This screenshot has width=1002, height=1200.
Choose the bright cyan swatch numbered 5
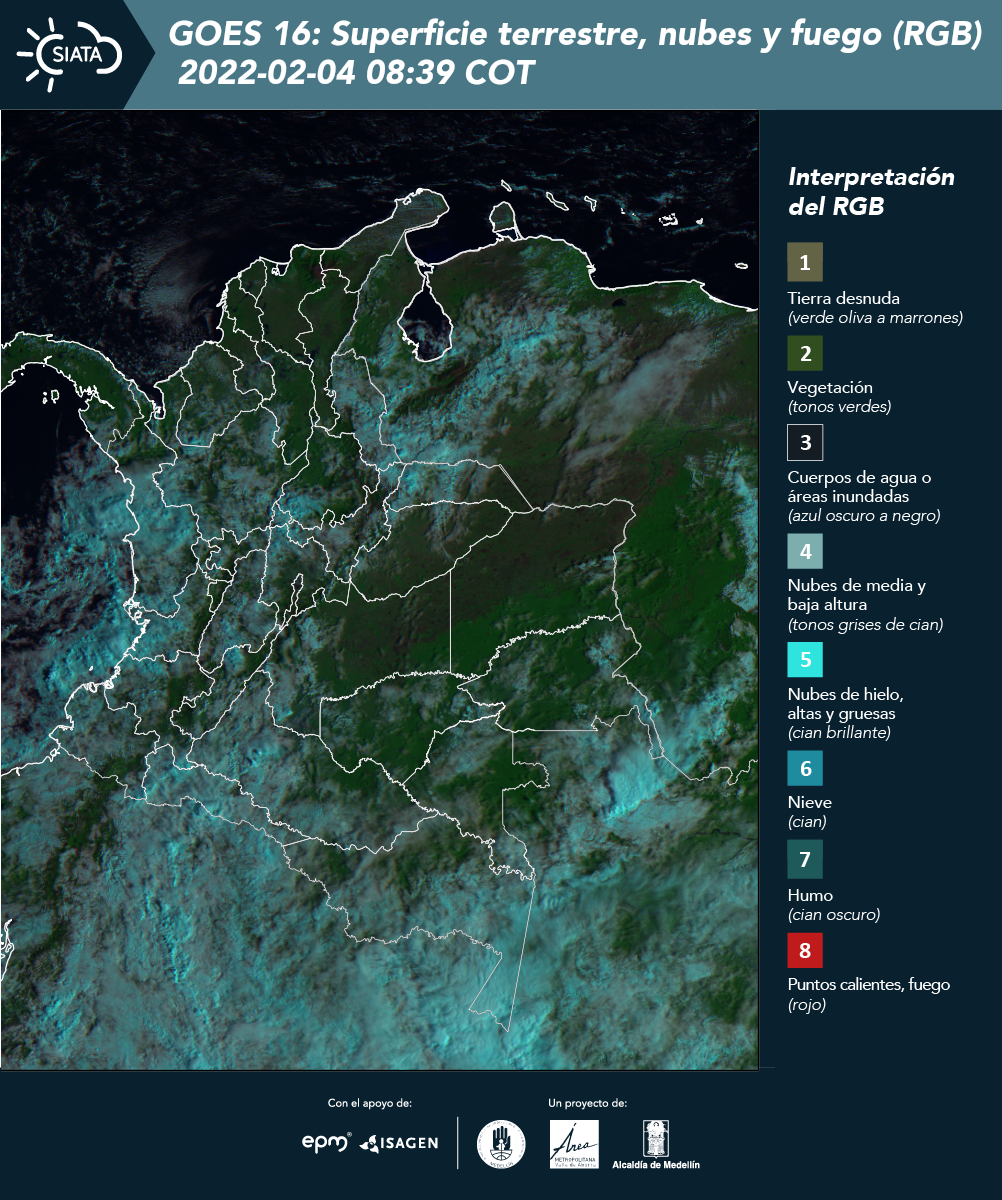[x=805, y=660]
